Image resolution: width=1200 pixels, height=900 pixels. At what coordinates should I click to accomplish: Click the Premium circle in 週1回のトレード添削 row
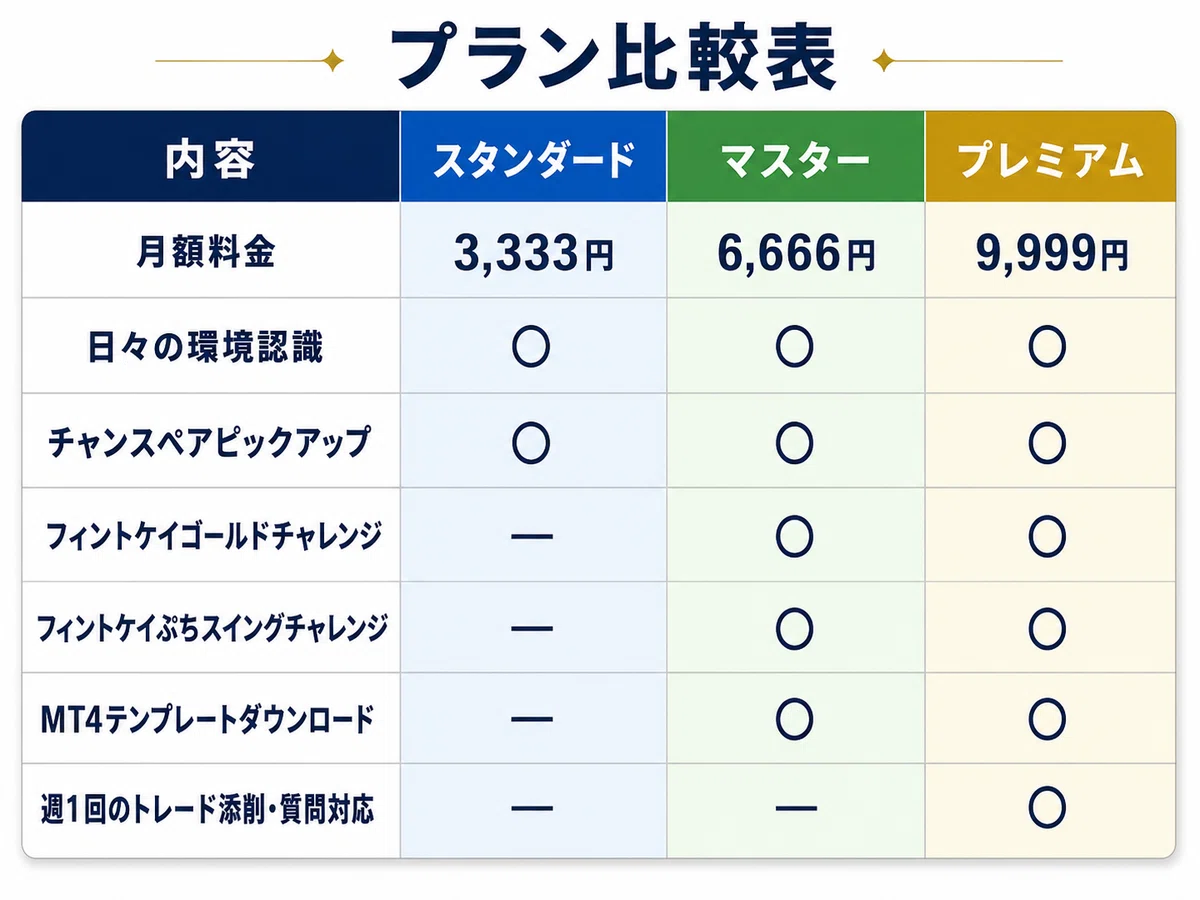[1047, 807]
